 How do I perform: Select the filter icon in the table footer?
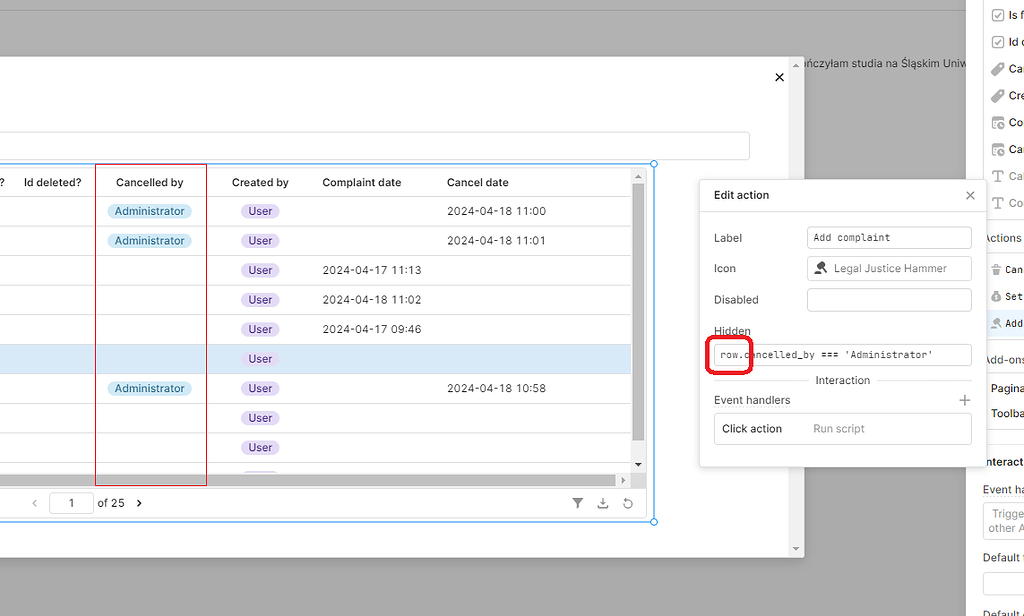click(578, 503)
